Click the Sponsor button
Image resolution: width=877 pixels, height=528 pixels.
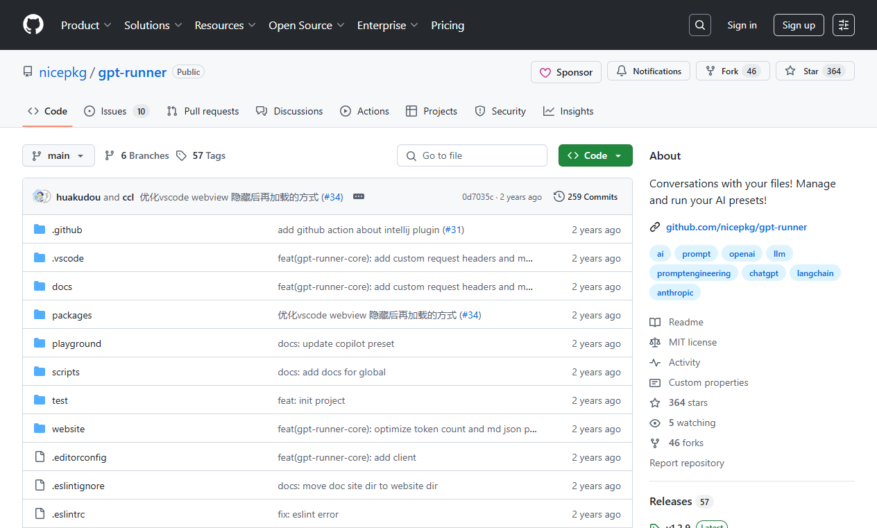coord(566,72)
